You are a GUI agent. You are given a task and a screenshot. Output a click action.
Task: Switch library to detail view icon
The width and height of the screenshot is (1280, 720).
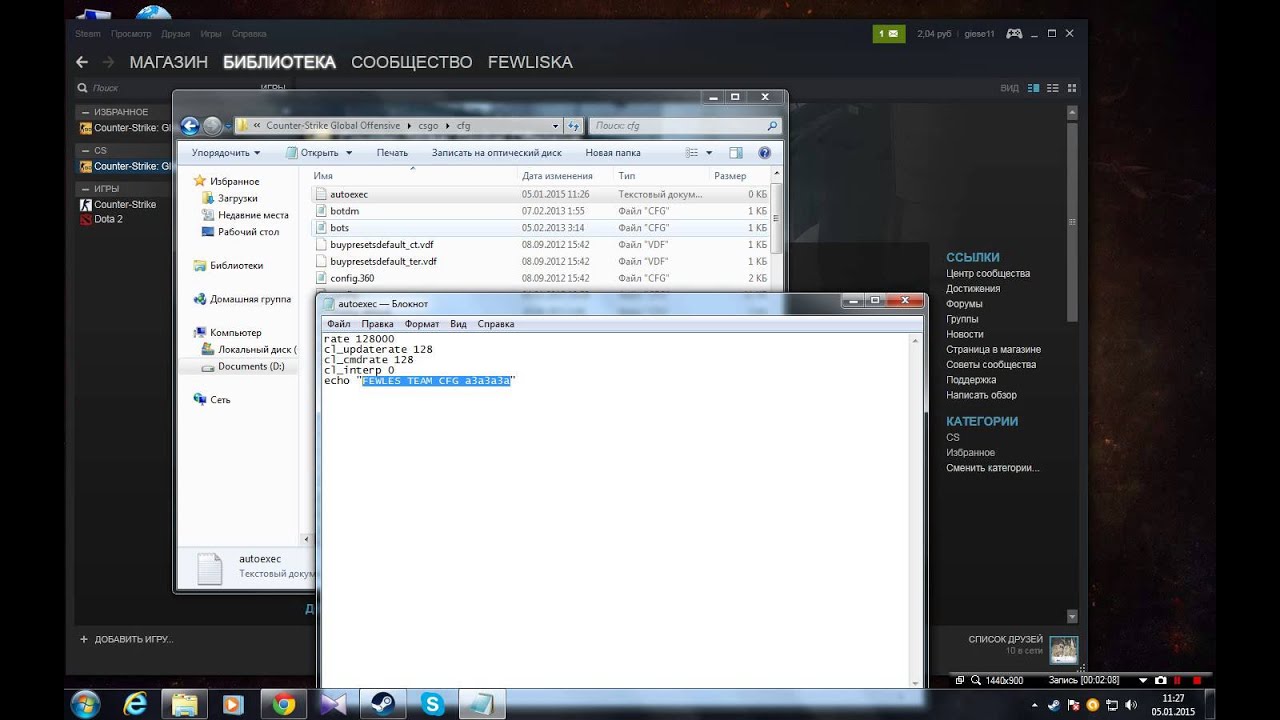[x=1034, y=88]
